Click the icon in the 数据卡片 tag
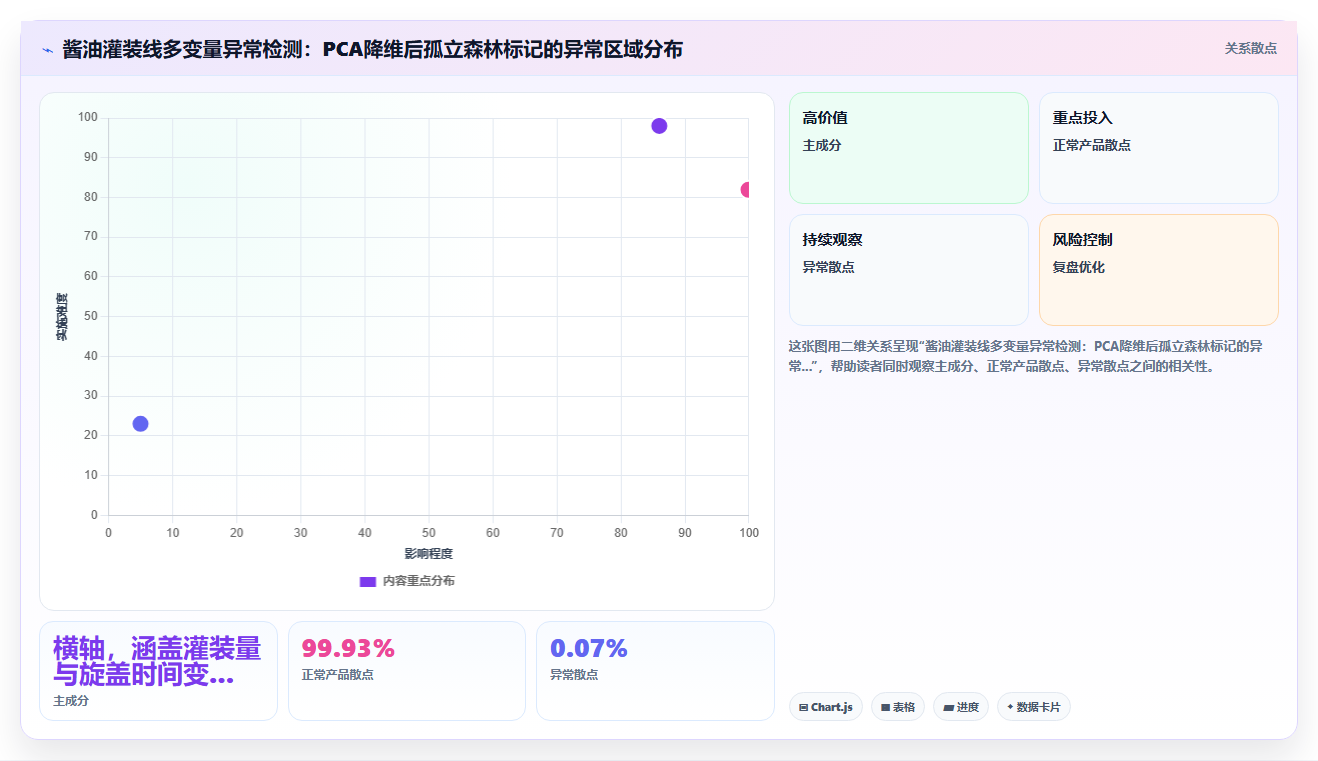Image resolution: width=1318 pixels, height=761 pixels. tap(1010, 707)
